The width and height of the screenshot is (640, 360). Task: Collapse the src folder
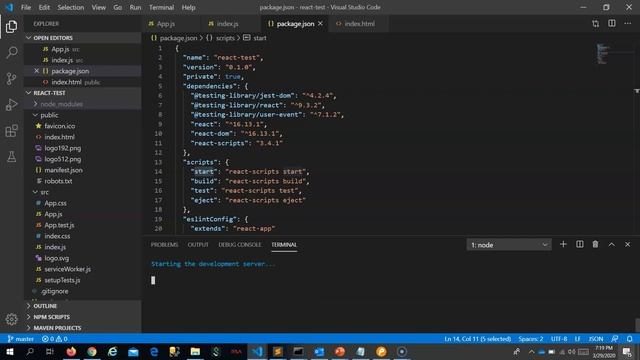pyautogui.click(x=83, y=192)
